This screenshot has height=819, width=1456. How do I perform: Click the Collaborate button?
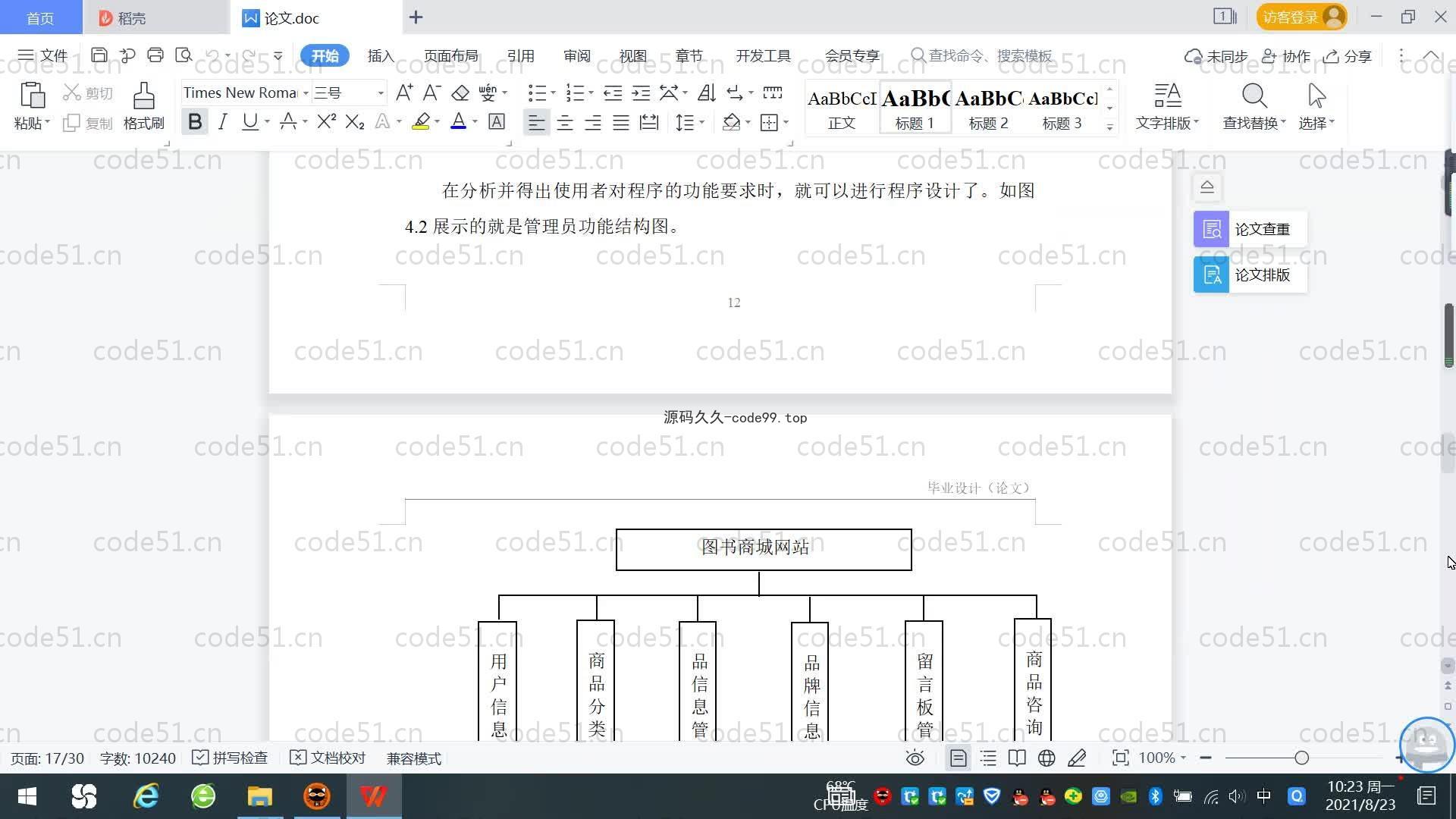pos(1286,56)
